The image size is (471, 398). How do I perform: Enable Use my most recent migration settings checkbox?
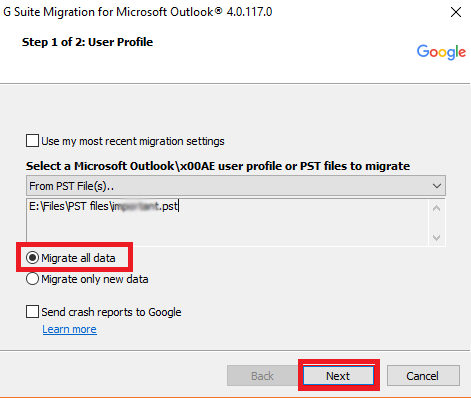(x=32, y=141)
